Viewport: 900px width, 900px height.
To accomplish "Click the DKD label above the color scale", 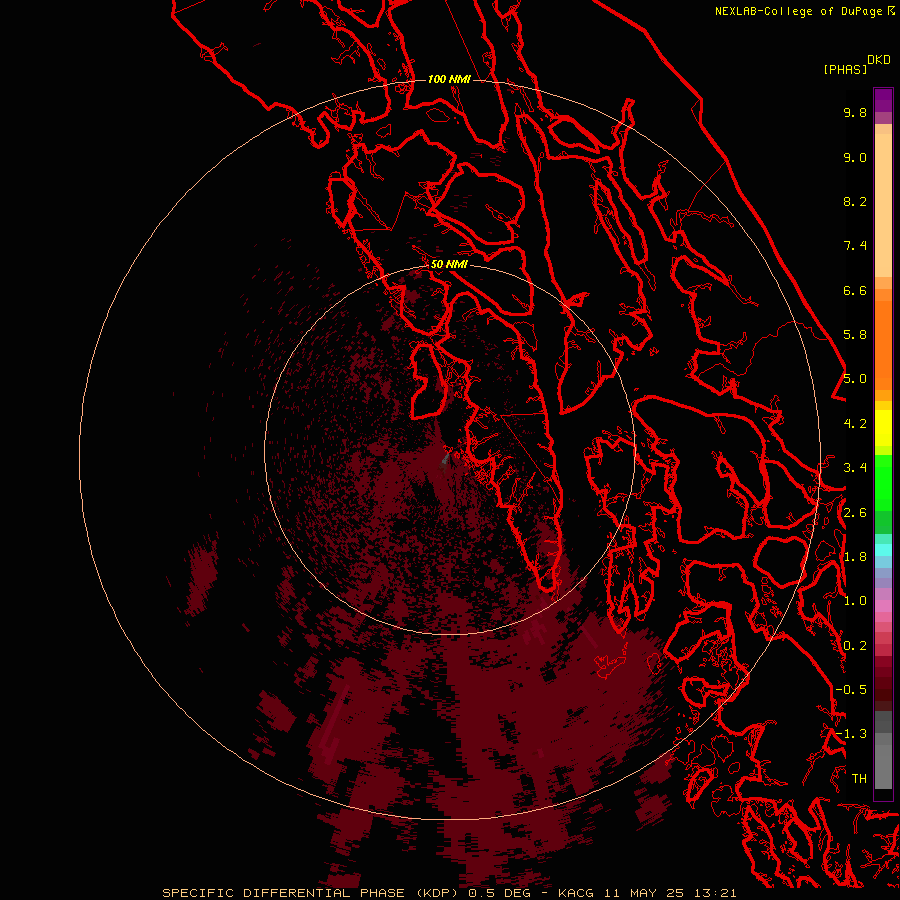I will coord(879,60).
